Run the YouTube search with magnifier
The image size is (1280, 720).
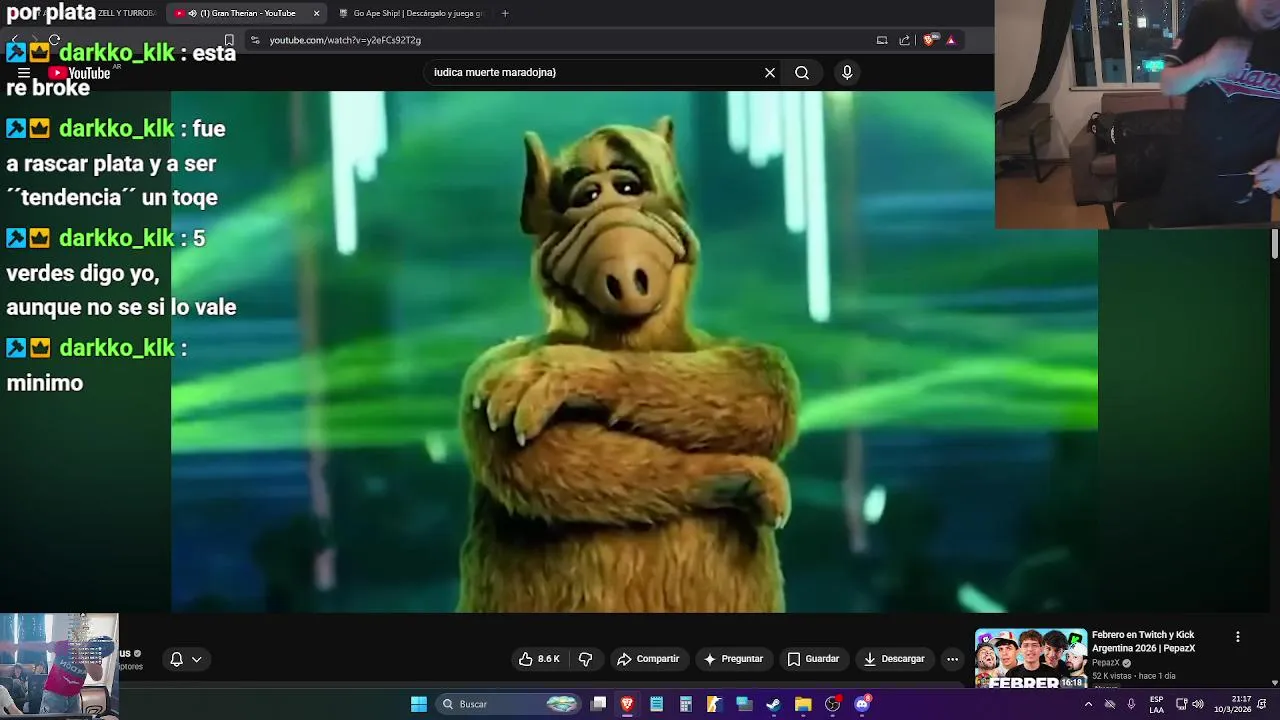(x=802, y=73)
